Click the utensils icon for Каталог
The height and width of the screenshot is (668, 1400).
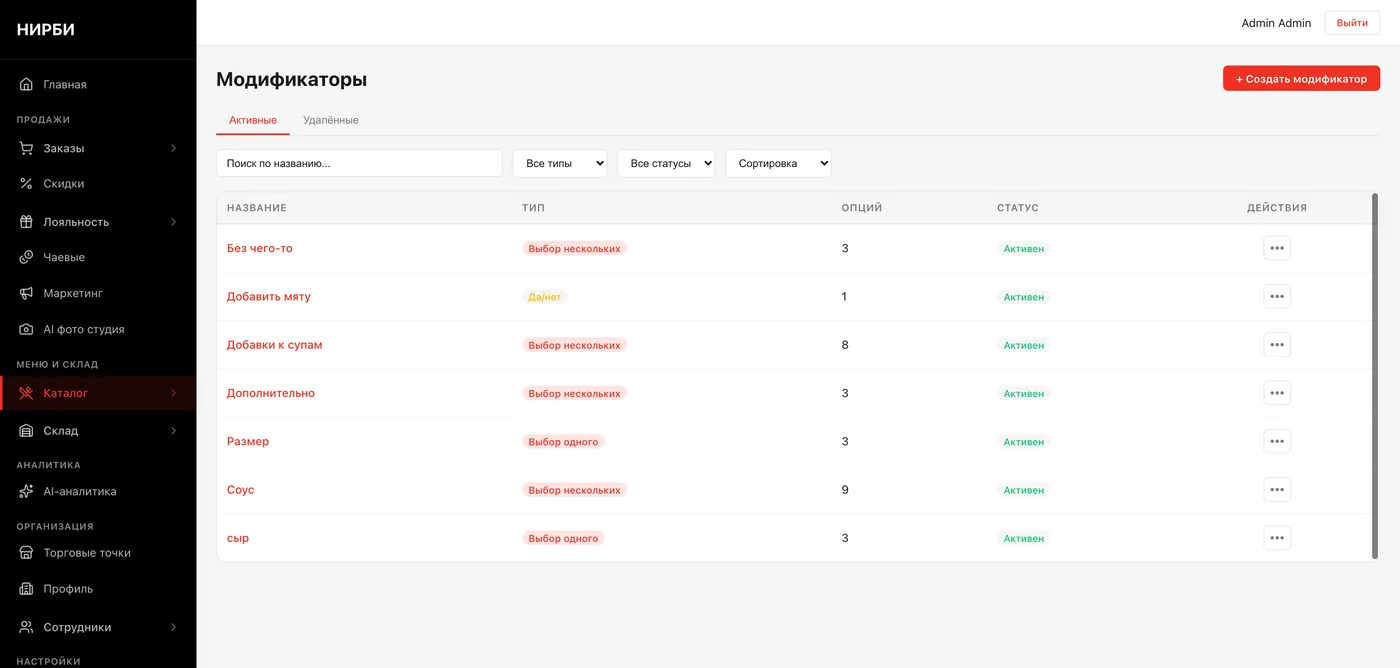[x=27, y=393]
